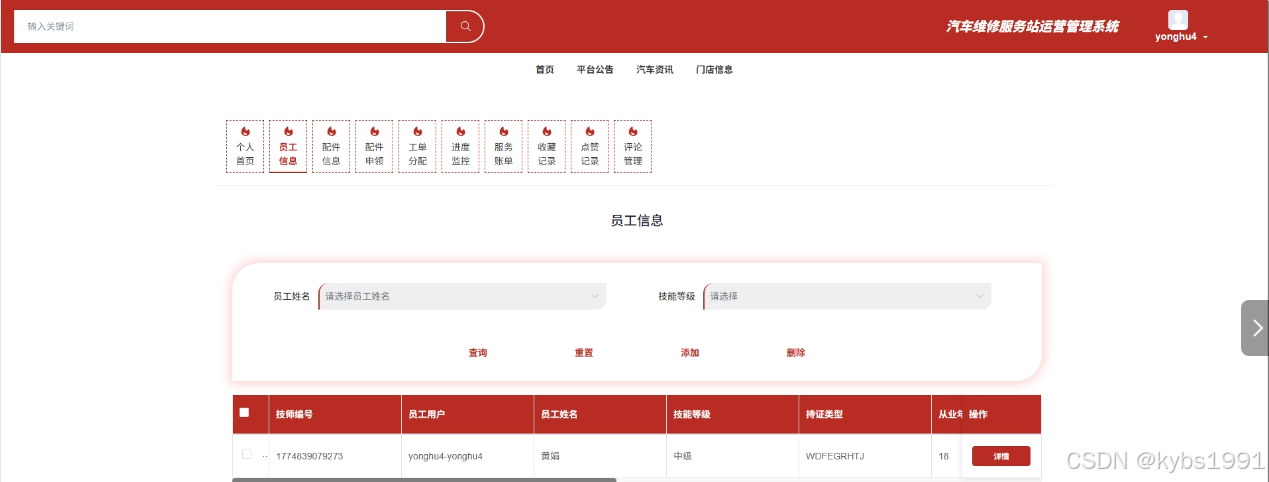The image size is (1269, 482).
Task: Go to 首页 in the top menu
Action: tap(545, 70)
